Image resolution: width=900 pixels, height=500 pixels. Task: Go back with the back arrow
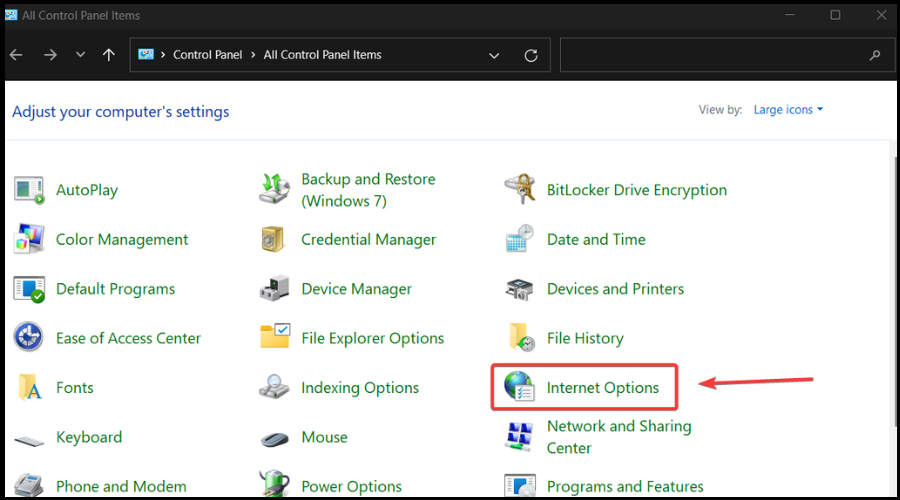click(16, 55)
